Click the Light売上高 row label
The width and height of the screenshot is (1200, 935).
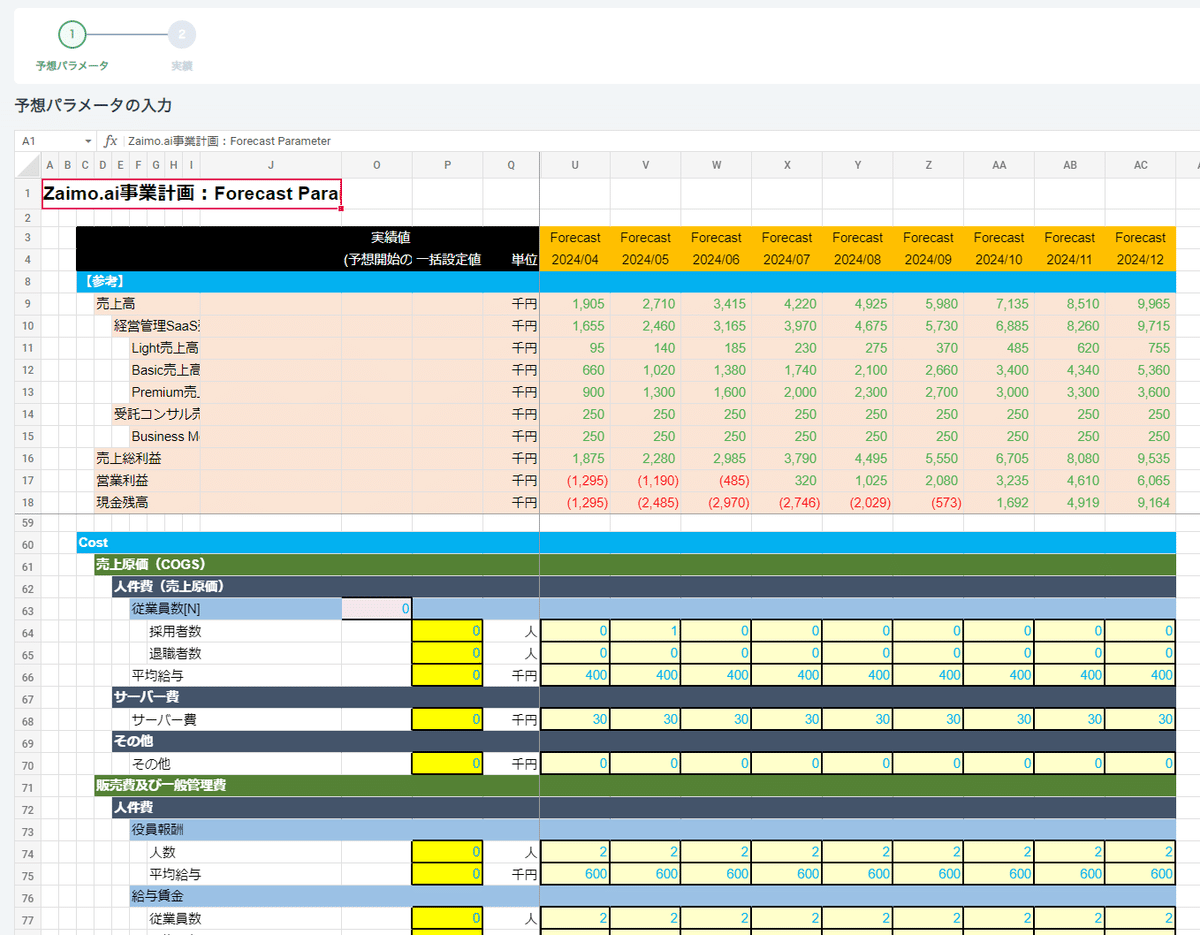tap(165, 348)
